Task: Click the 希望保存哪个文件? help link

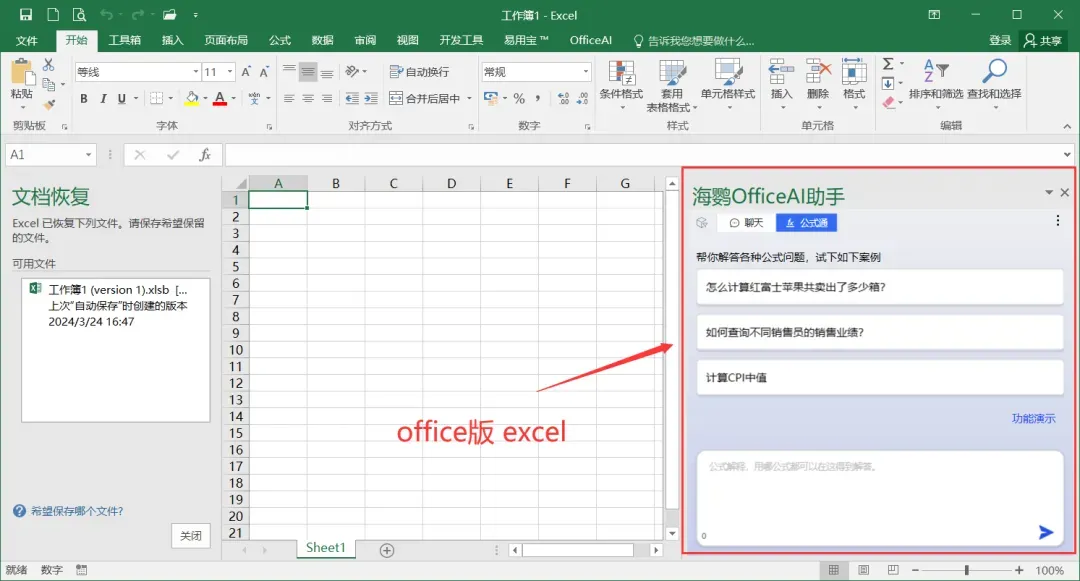Action: [77, 511]
